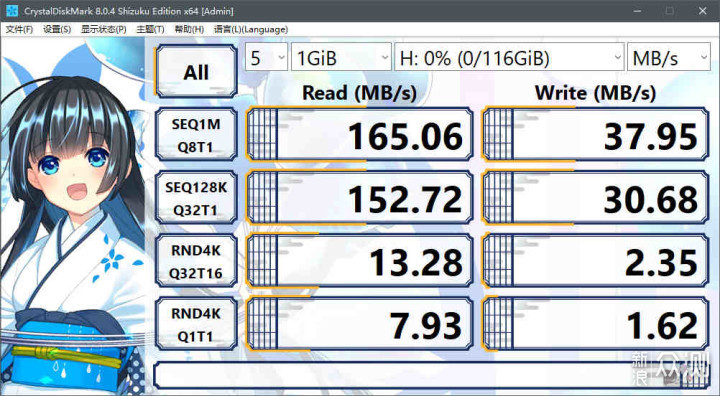Viewport: 720px width, 396px height.
Task: Run all benchmarks with the All button
Action: click(x=196, y=72)
